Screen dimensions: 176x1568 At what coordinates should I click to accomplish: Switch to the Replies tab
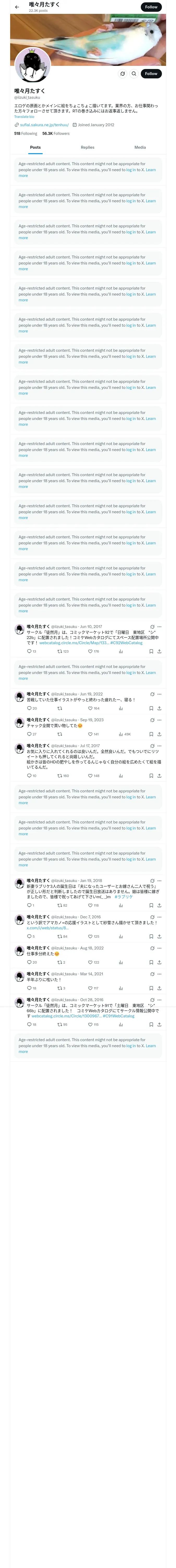coord(87,147)
